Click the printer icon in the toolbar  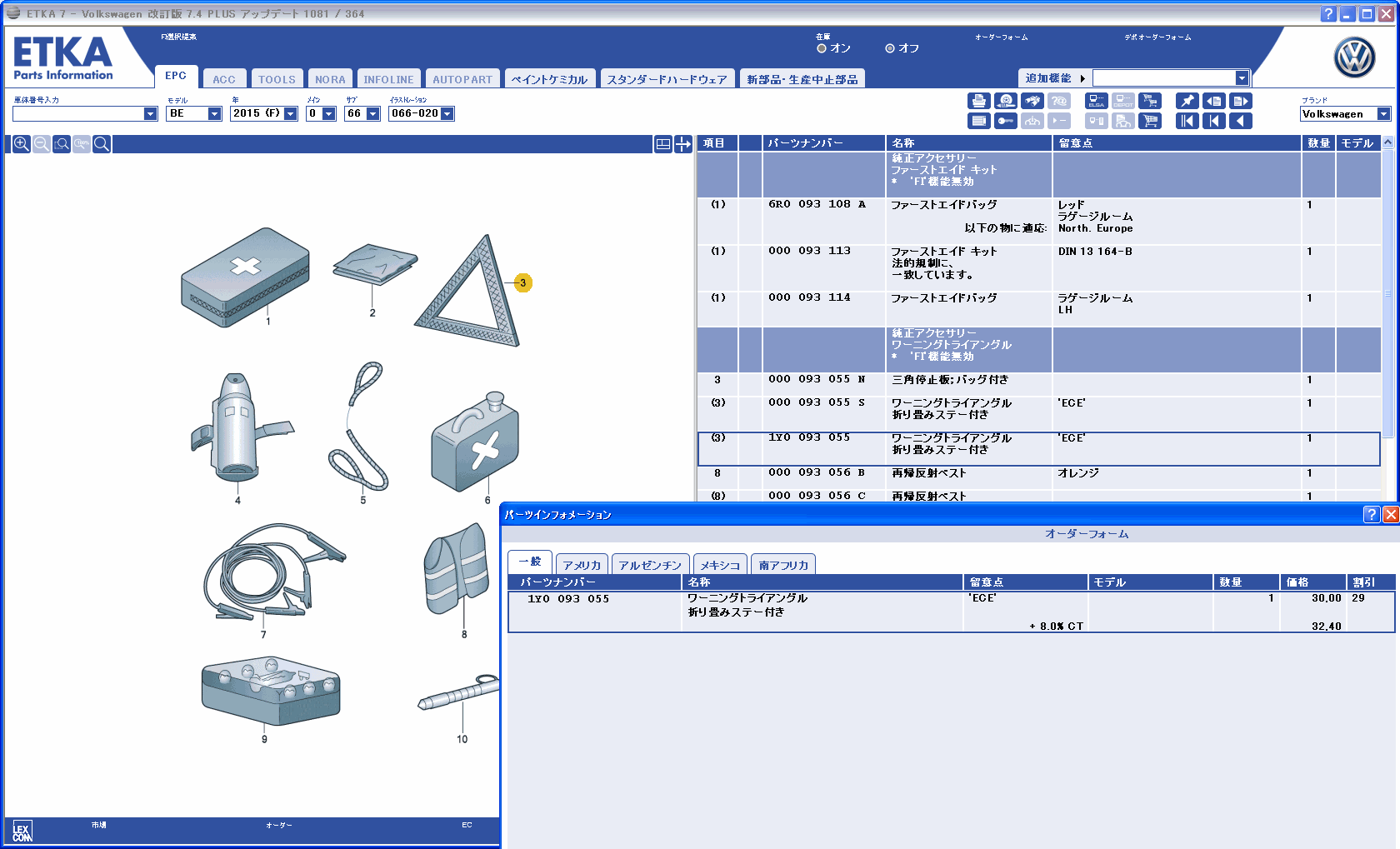(978, 101)
